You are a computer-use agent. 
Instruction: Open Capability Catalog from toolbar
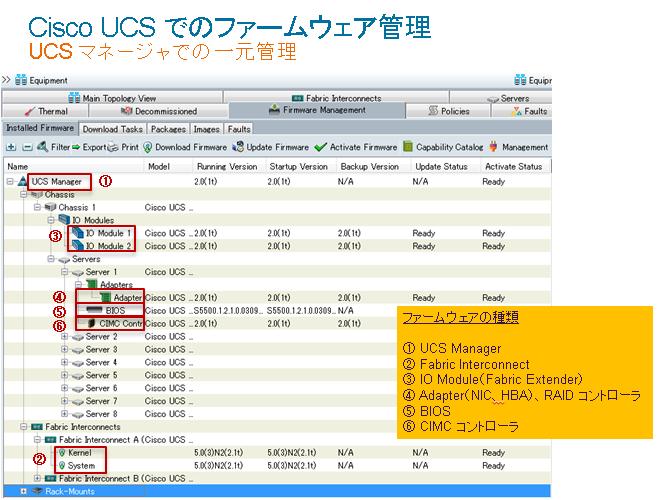pyautogui.click(x=407, y=147)
